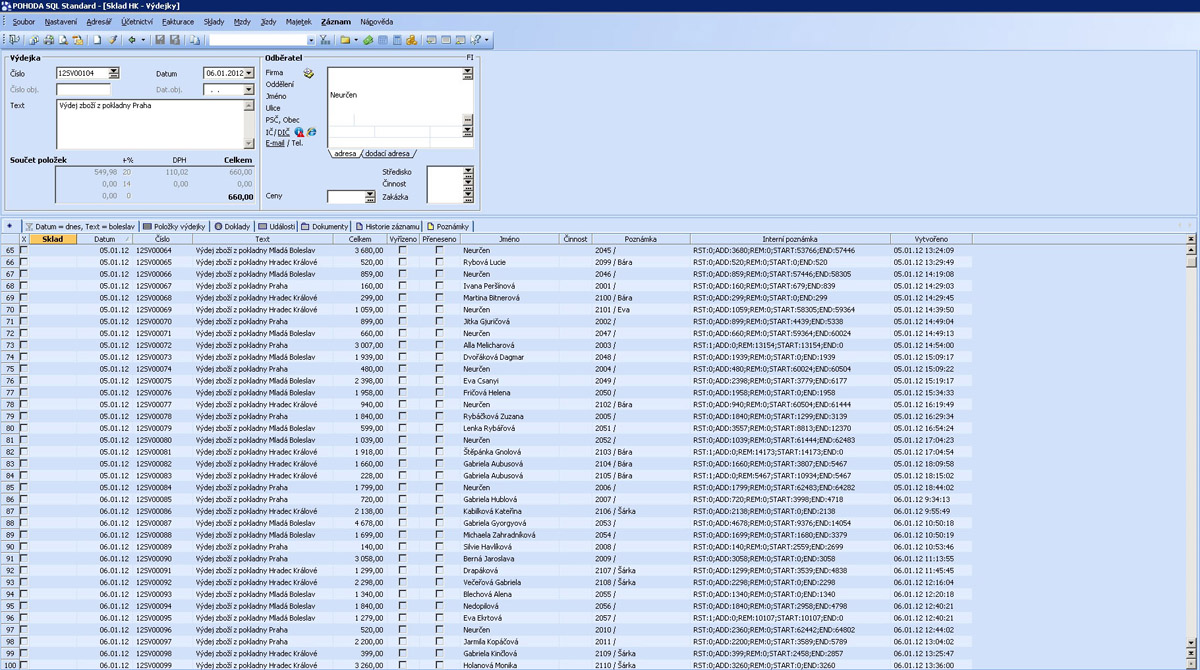1200x670 pixels.
Task: Click the gold coins icon in toolbar
Action: pyautogui.click(x=411, y=40)
